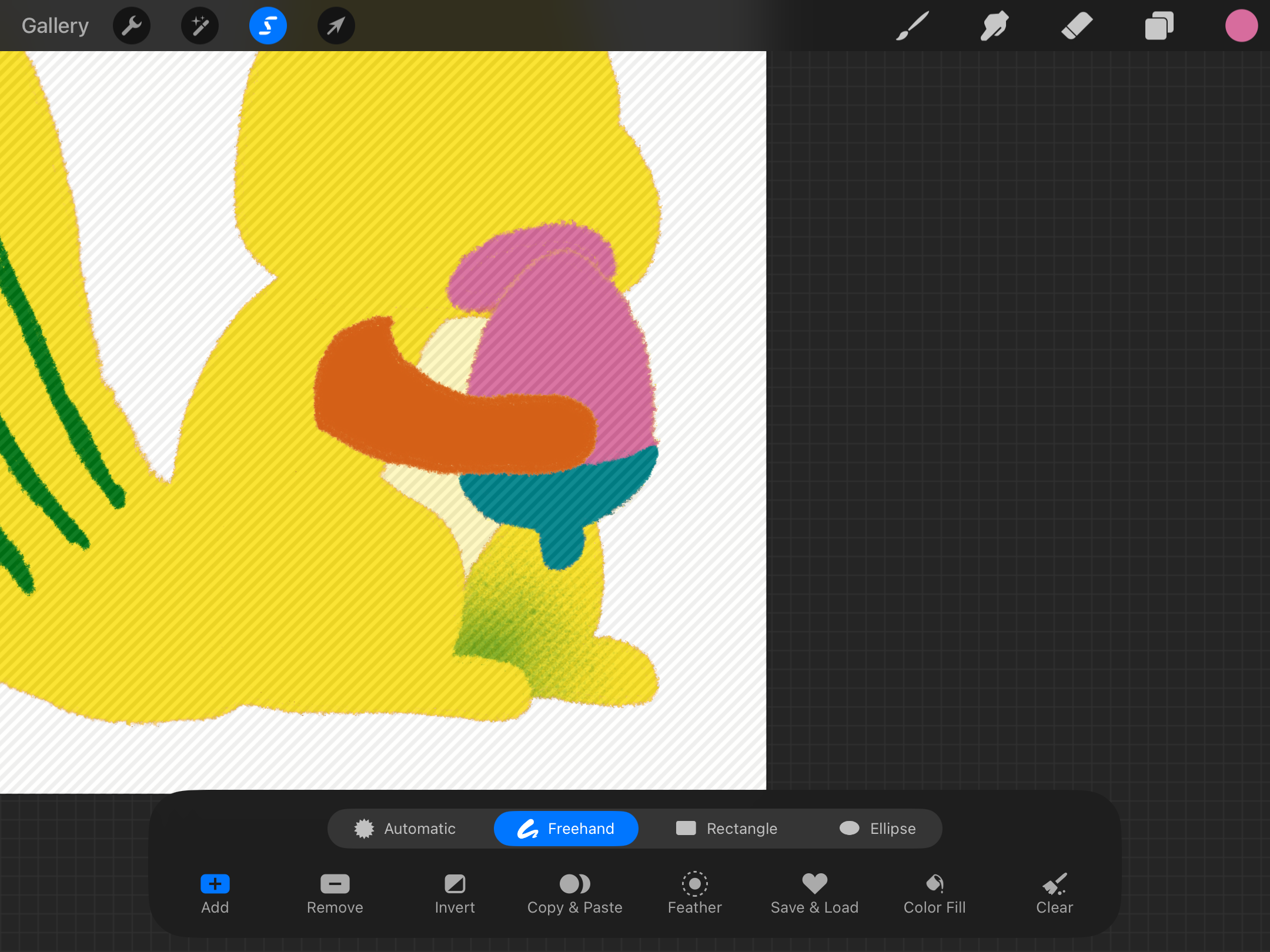This screenshot has height=952, width=1270.
Task: Enable Add to selection
Action: tap(215, 893)
